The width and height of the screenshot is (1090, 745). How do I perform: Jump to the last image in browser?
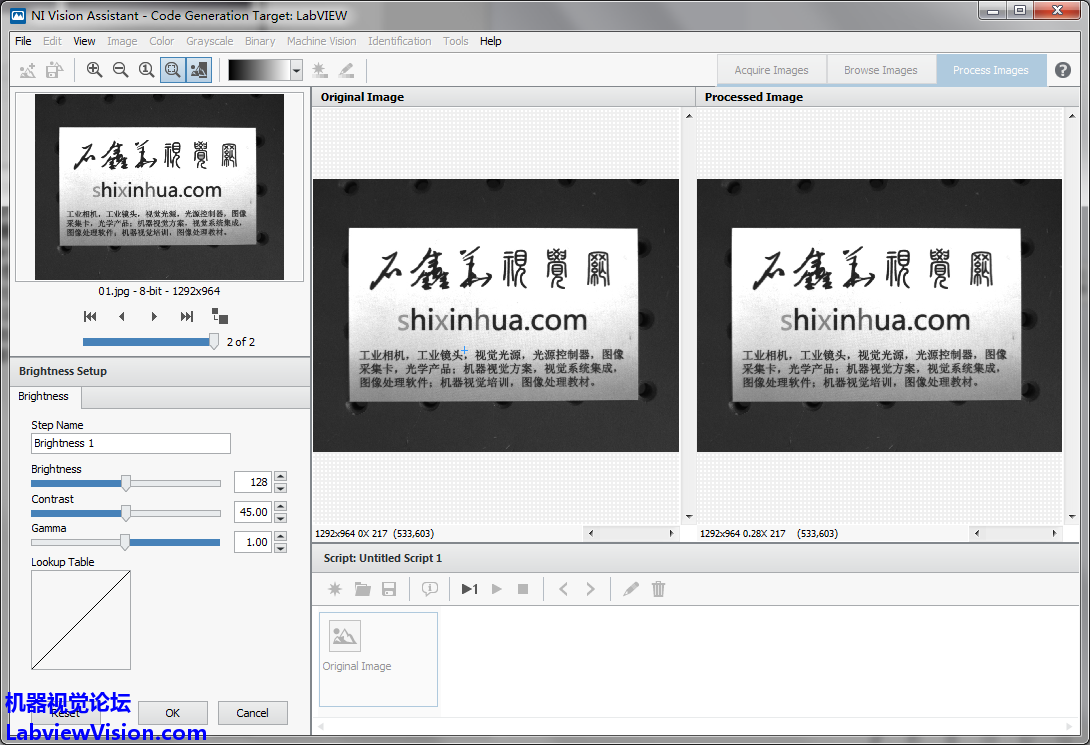186,316
